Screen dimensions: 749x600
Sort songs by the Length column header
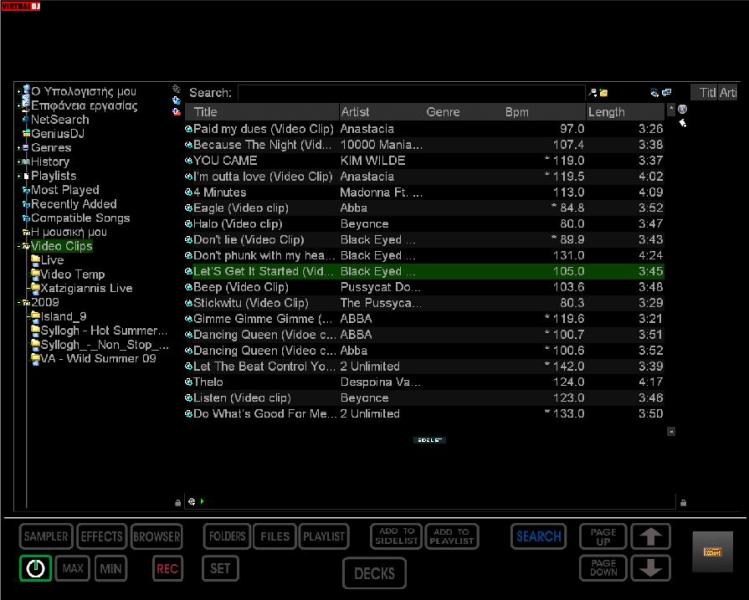coord(625,112)
